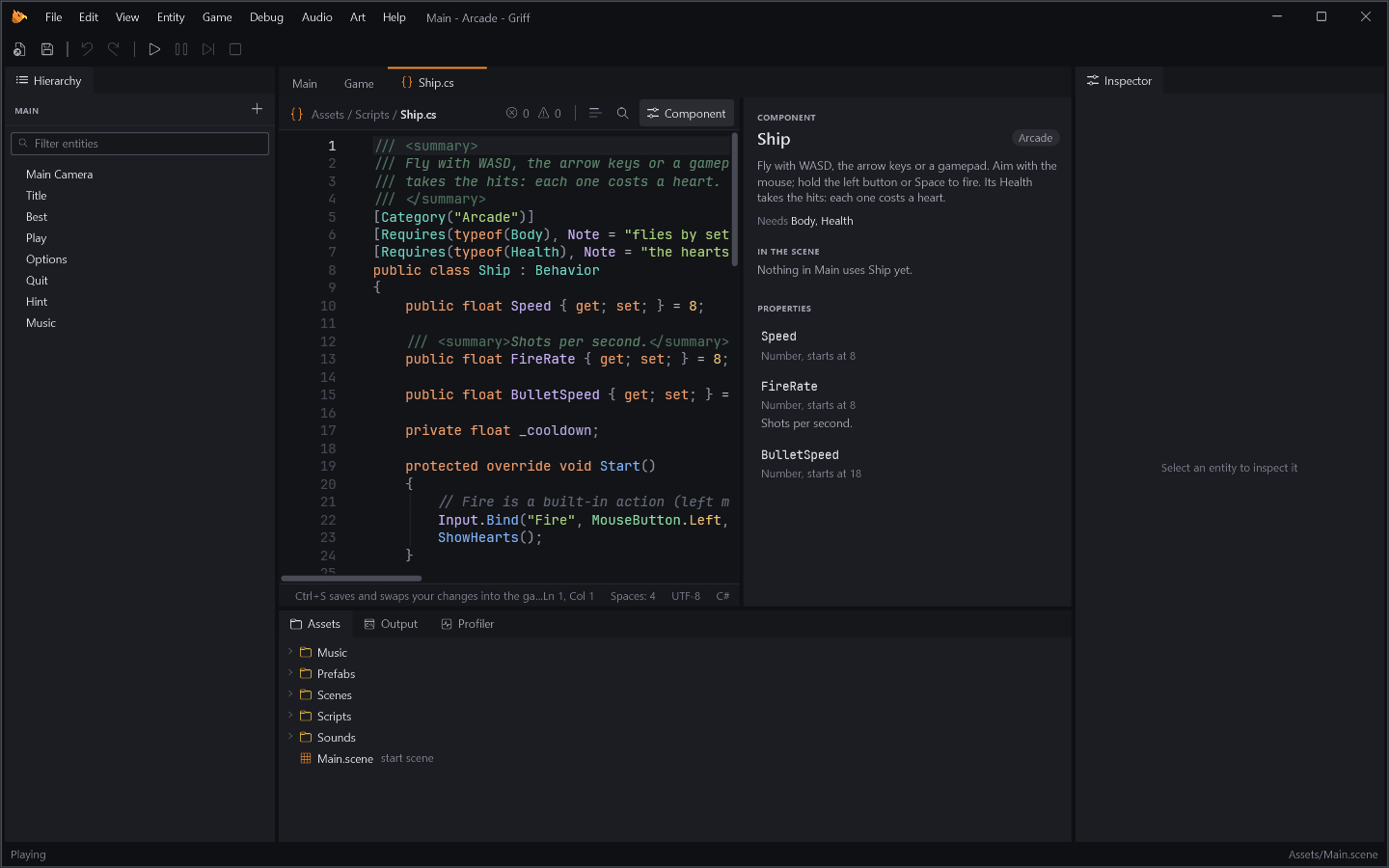
Task: Click the Prefabs folder icon
Action: 306,674
